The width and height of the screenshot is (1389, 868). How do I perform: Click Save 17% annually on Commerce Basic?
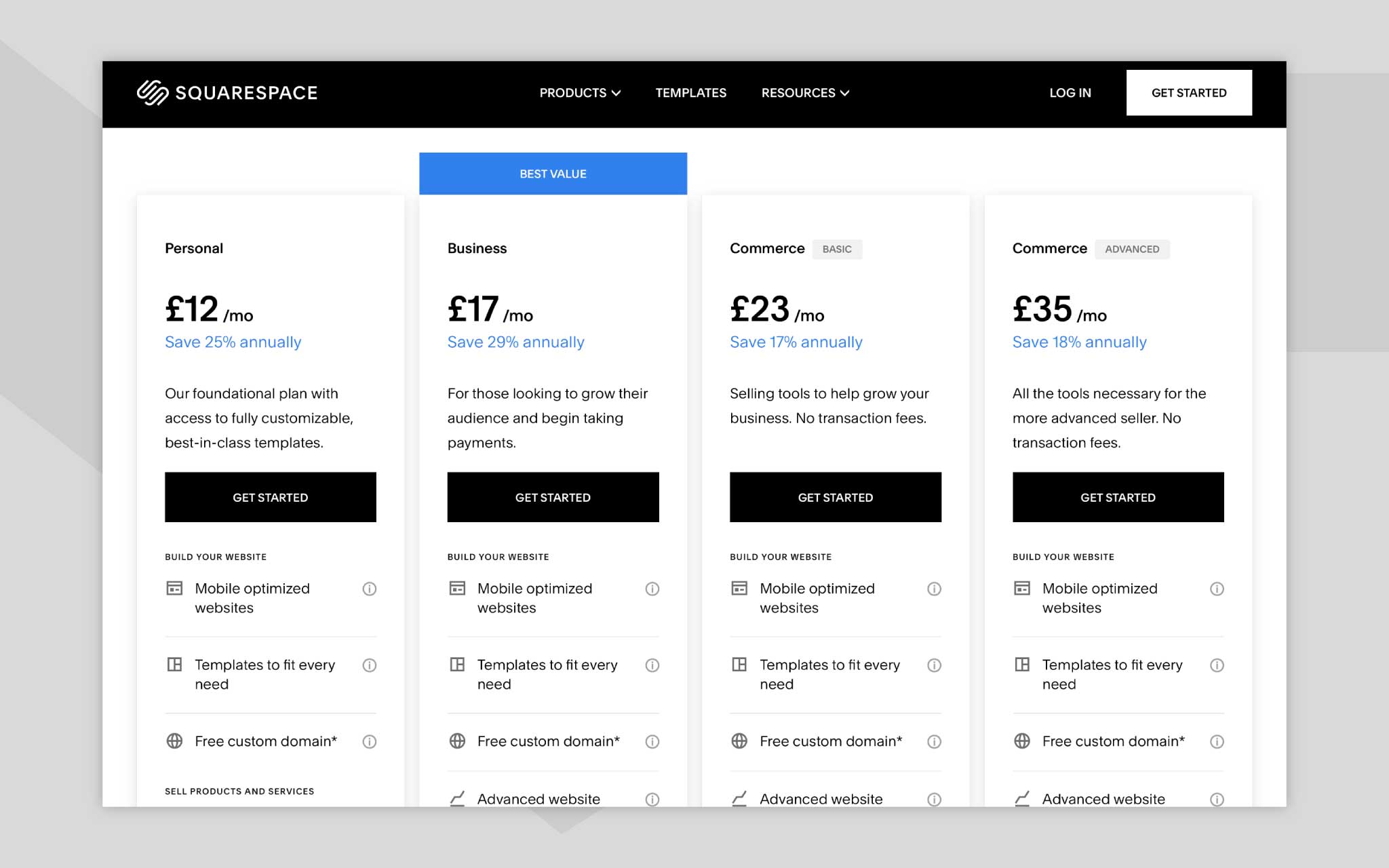point(796,342)
